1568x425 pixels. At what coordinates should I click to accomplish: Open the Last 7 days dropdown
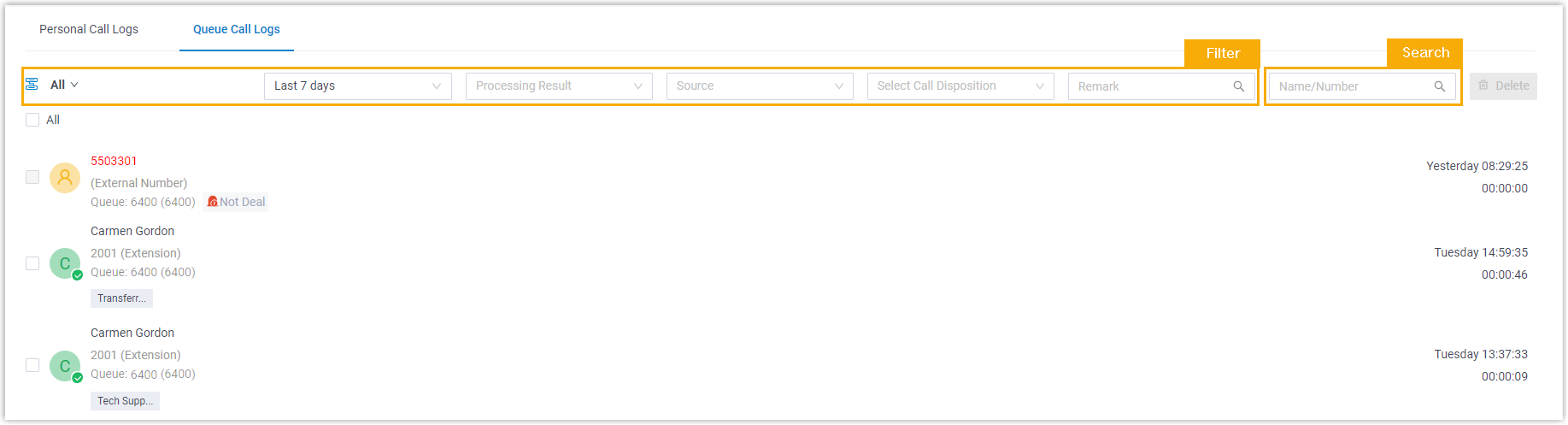click(x=357, y=86)
